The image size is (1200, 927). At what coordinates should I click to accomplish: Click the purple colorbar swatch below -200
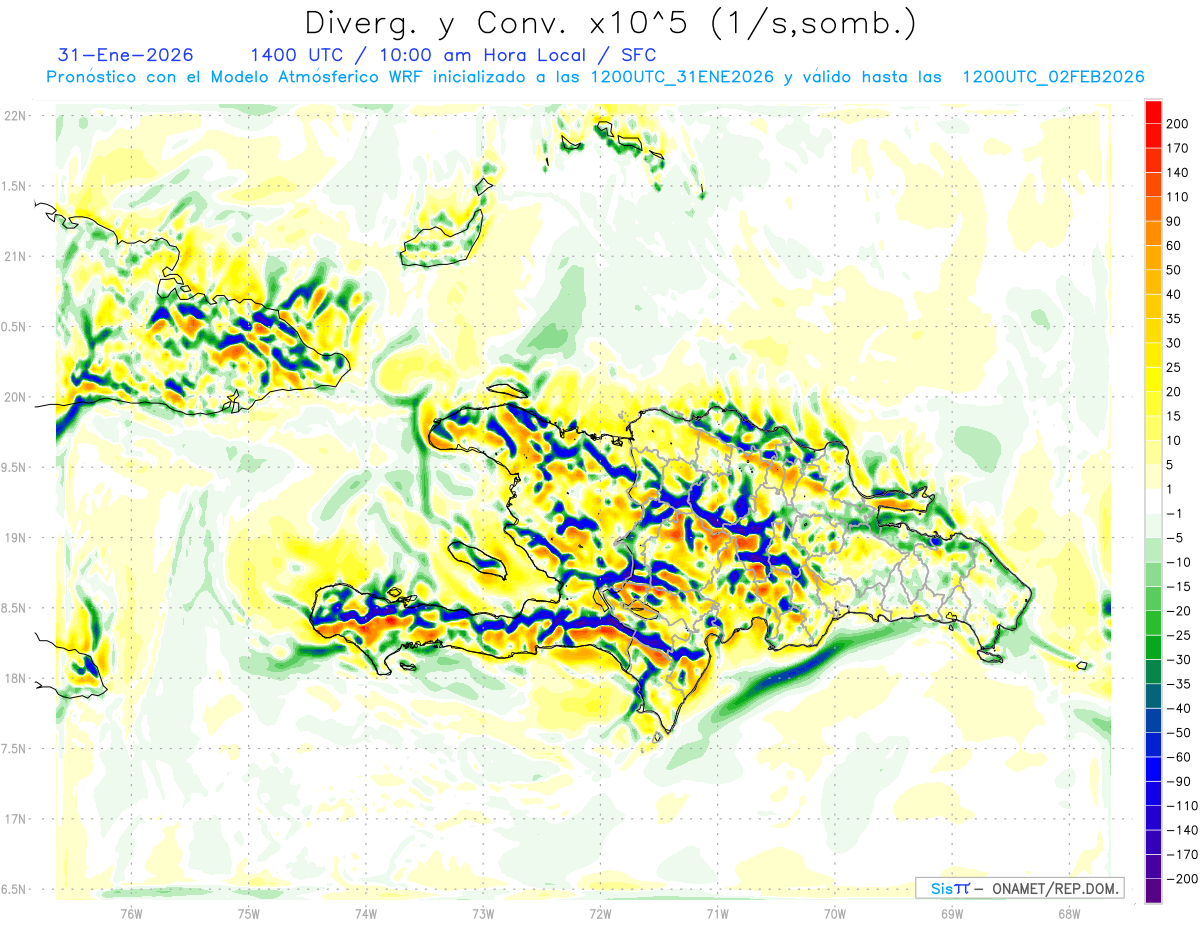pyautogui.click(x=1153, y=890)
